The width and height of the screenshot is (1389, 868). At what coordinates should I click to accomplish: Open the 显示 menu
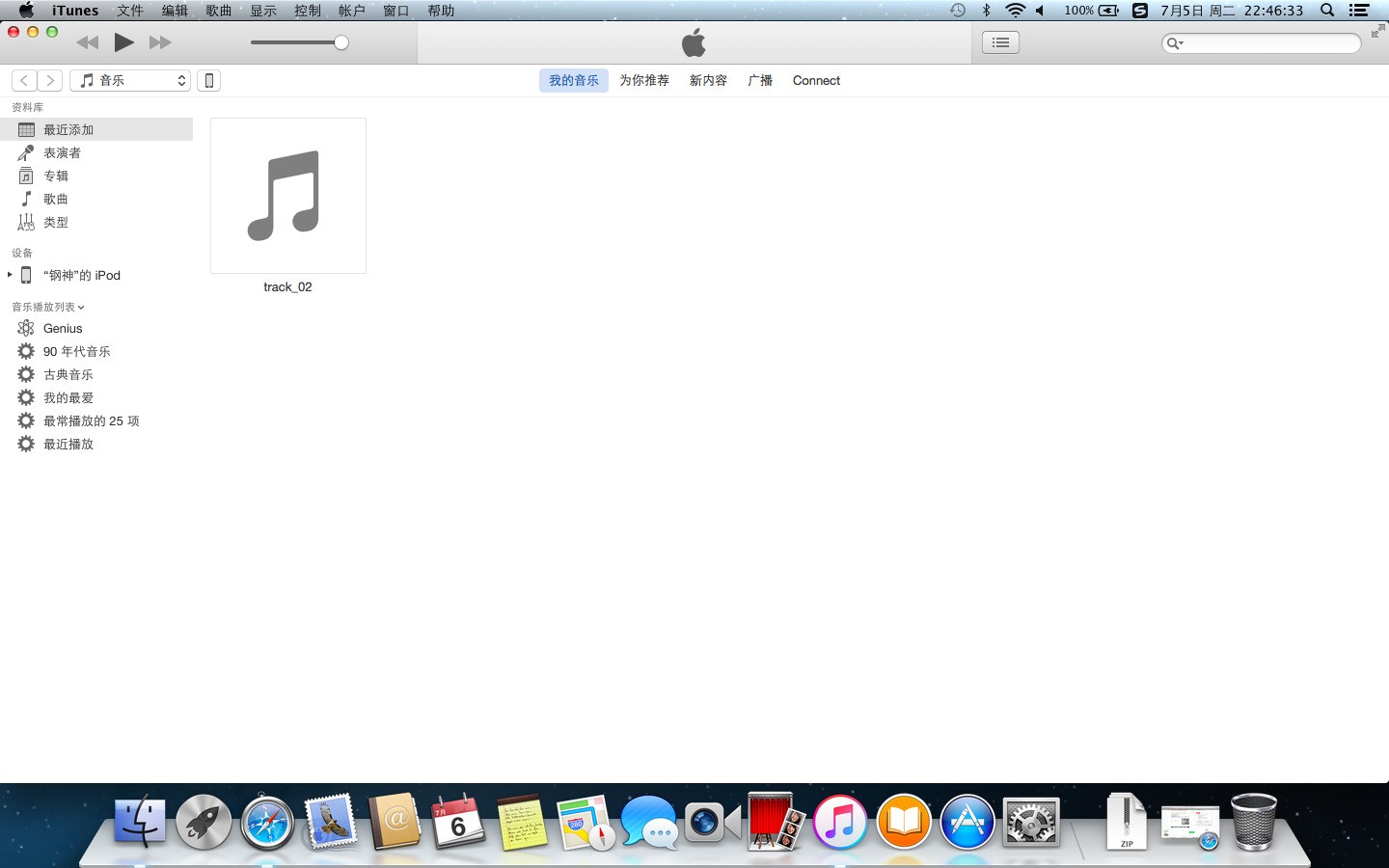tap(263, 11)
